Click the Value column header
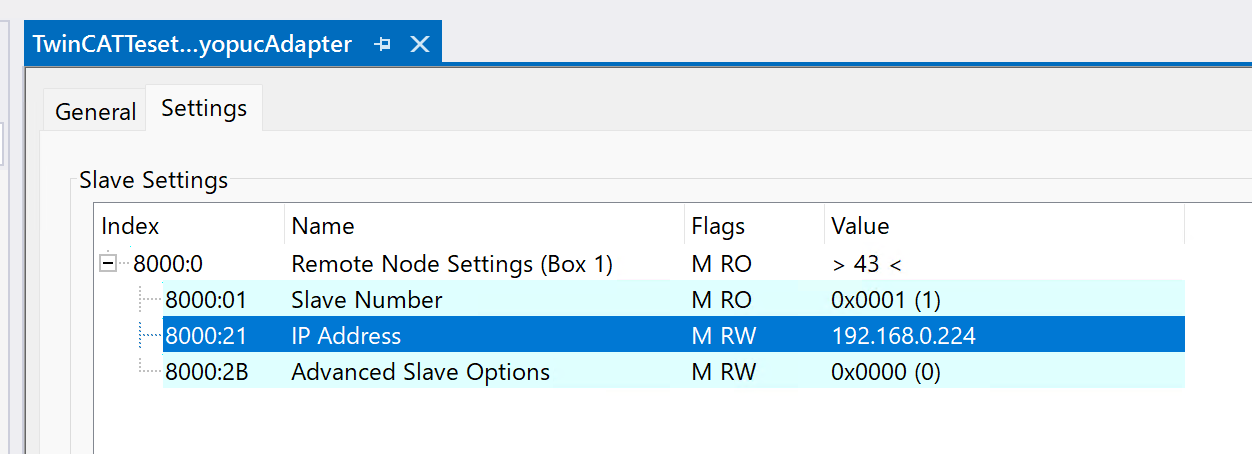 [x=860, y=227]
